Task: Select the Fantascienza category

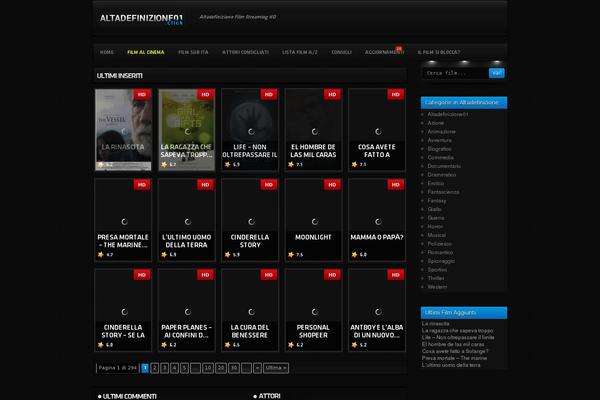Action: 443,192
